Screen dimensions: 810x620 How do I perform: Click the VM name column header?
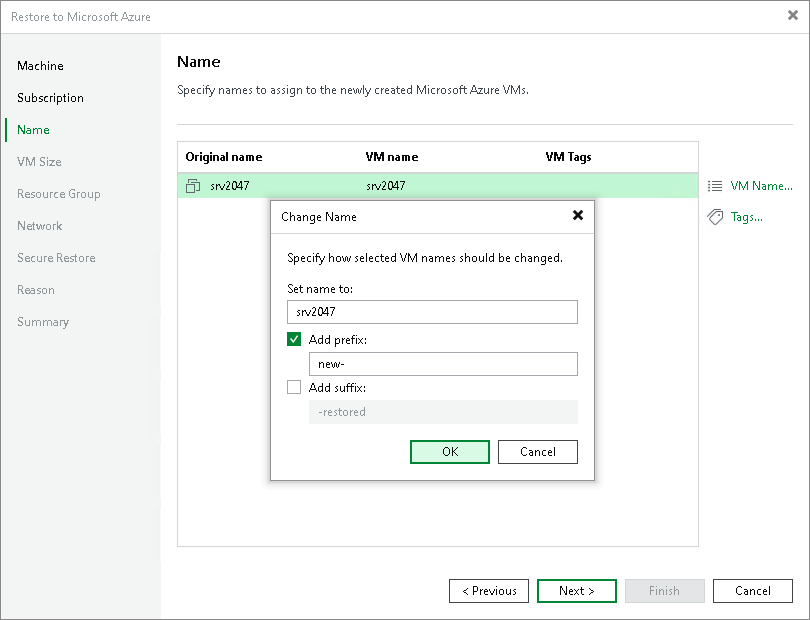coord(392,157)
